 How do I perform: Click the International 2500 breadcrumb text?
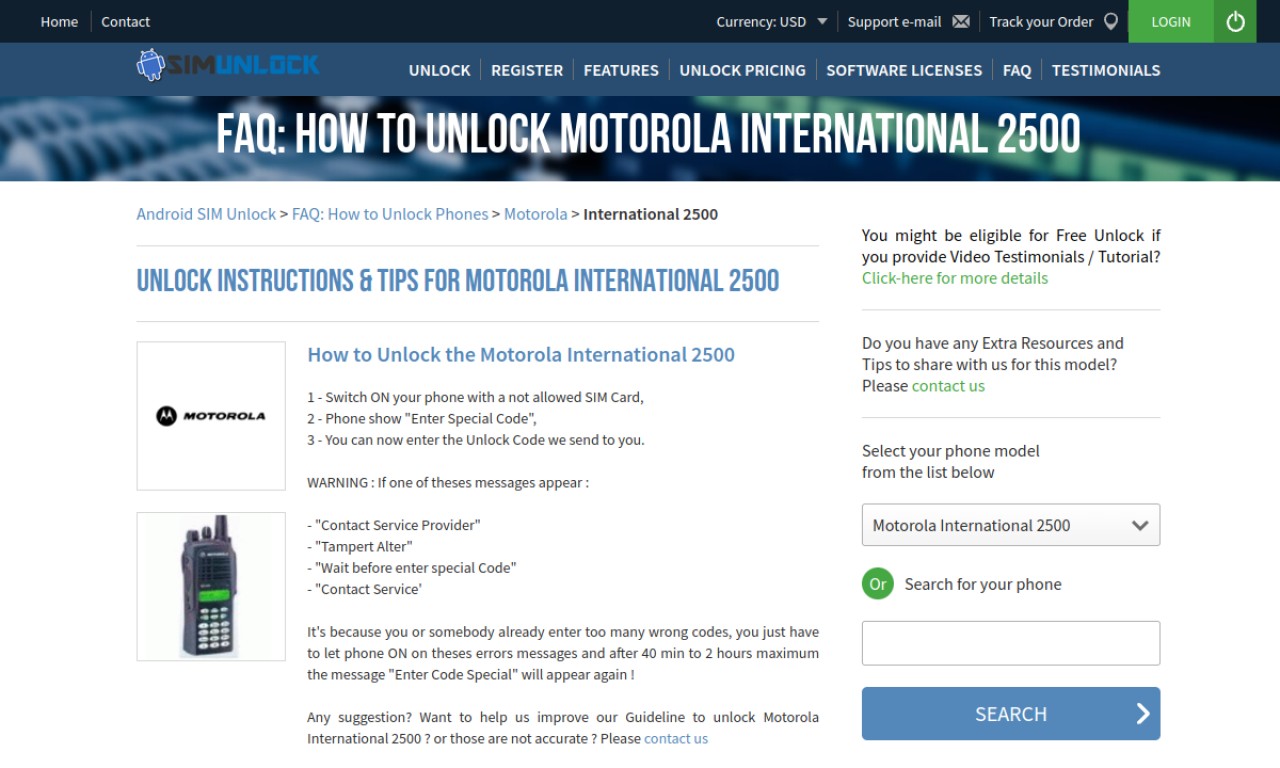point(651,214)
